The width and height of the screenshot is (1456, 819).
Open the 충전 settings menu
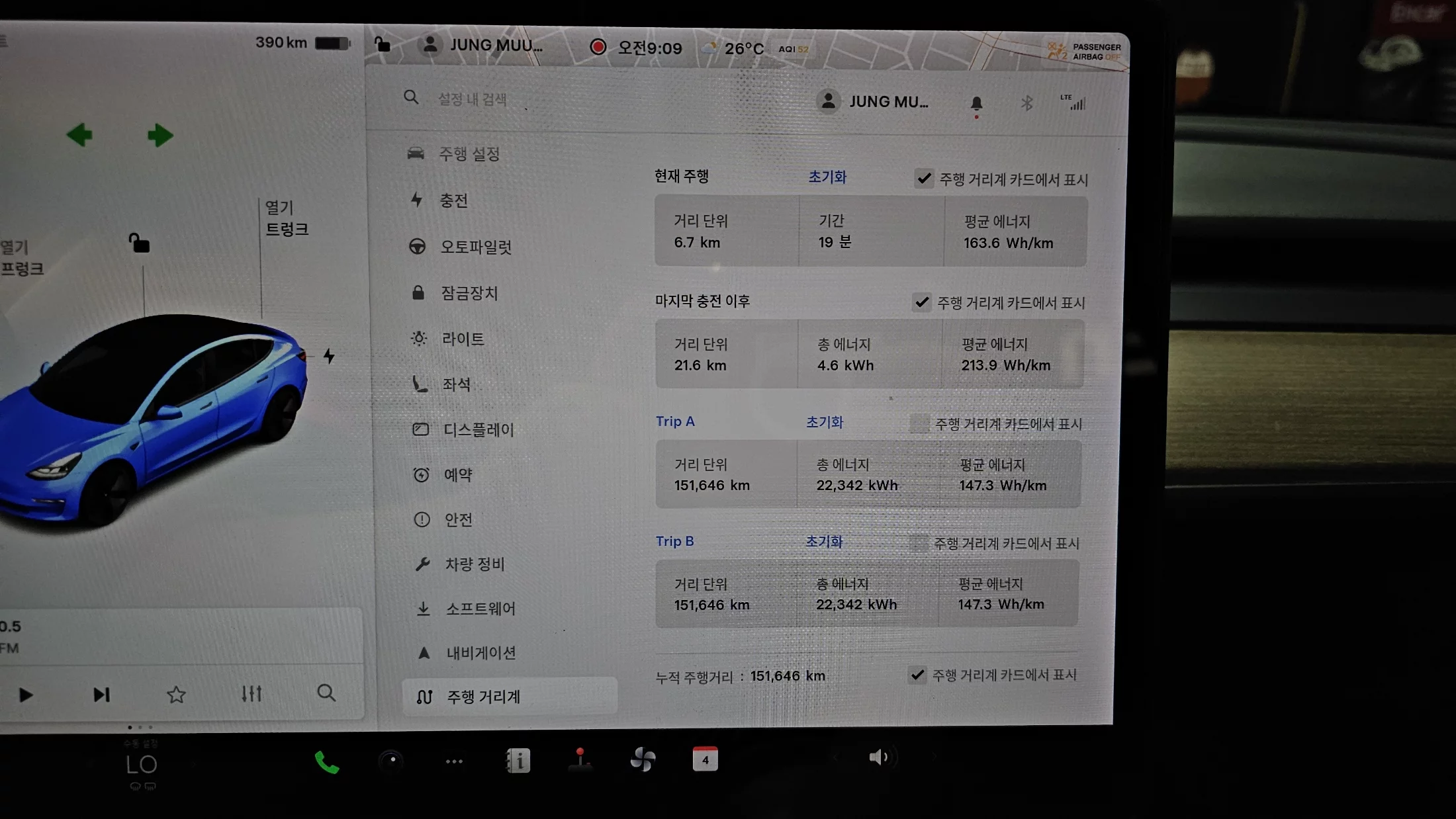point(454,200)
